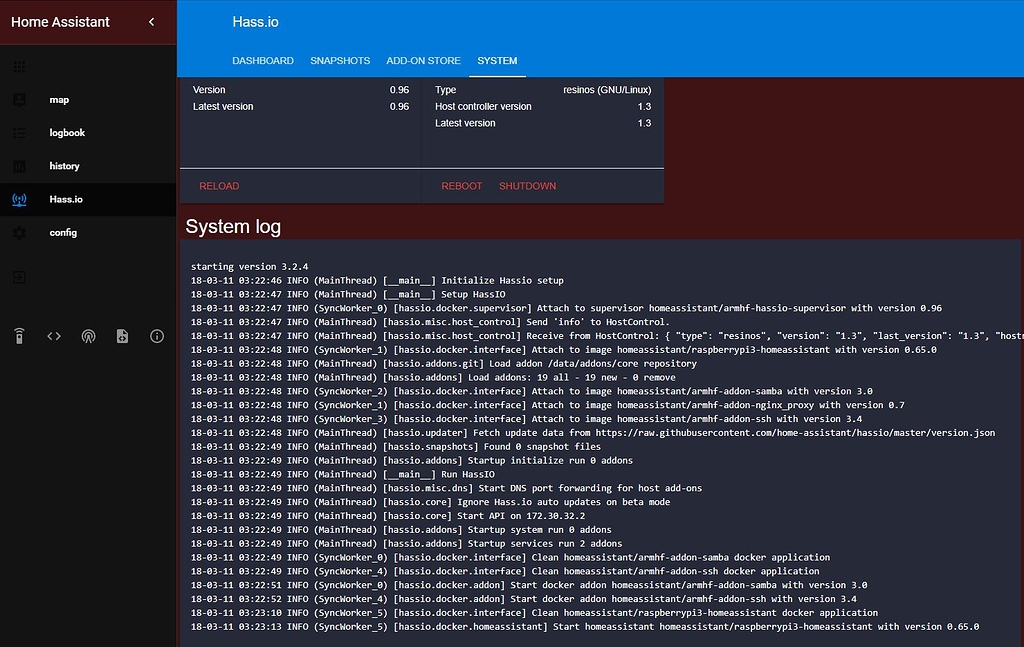Open the Services developer tool remote icon
This screenshot has height=647, width=1024.
pyautogui.click(x=19, y=337)
